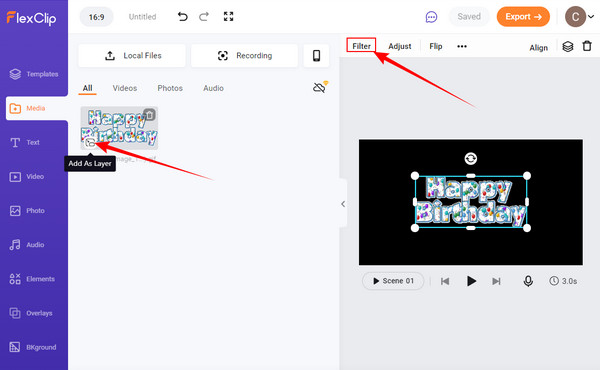Switch to the All media tab
Image resolution: width=600 pixels, height=370 pixels.
[x=88, y=88]
